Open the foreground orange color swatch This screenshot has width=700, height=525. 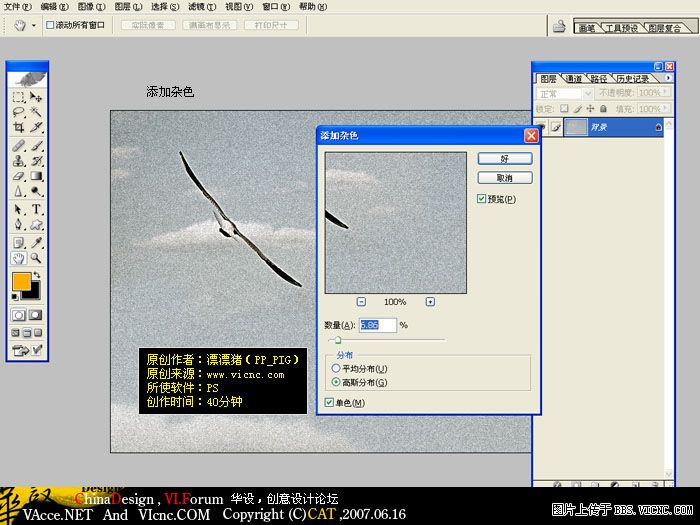20,280
